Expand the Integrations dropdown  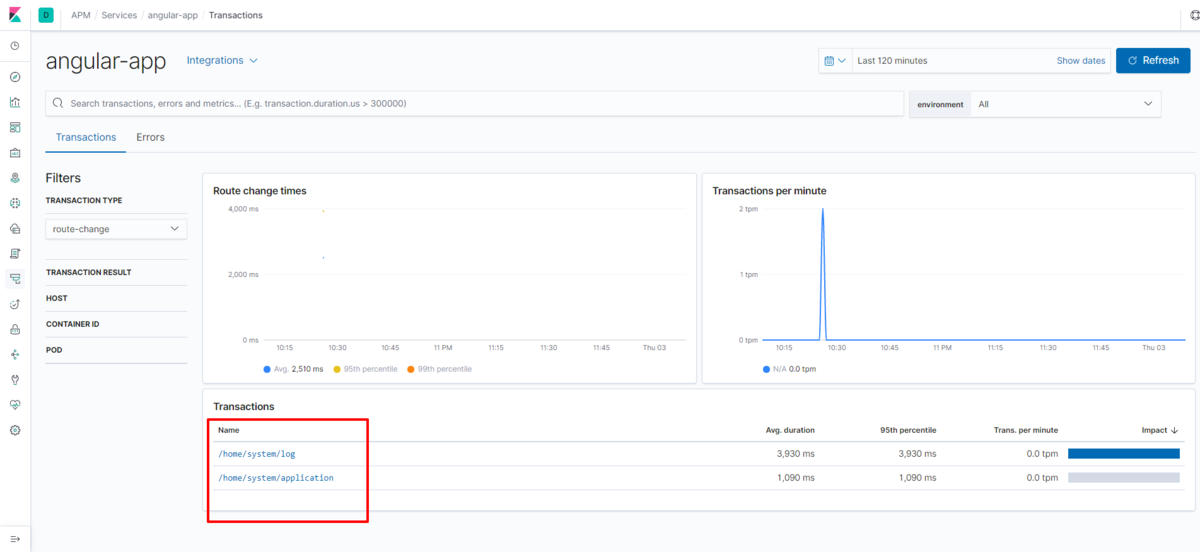pos(222,60)
